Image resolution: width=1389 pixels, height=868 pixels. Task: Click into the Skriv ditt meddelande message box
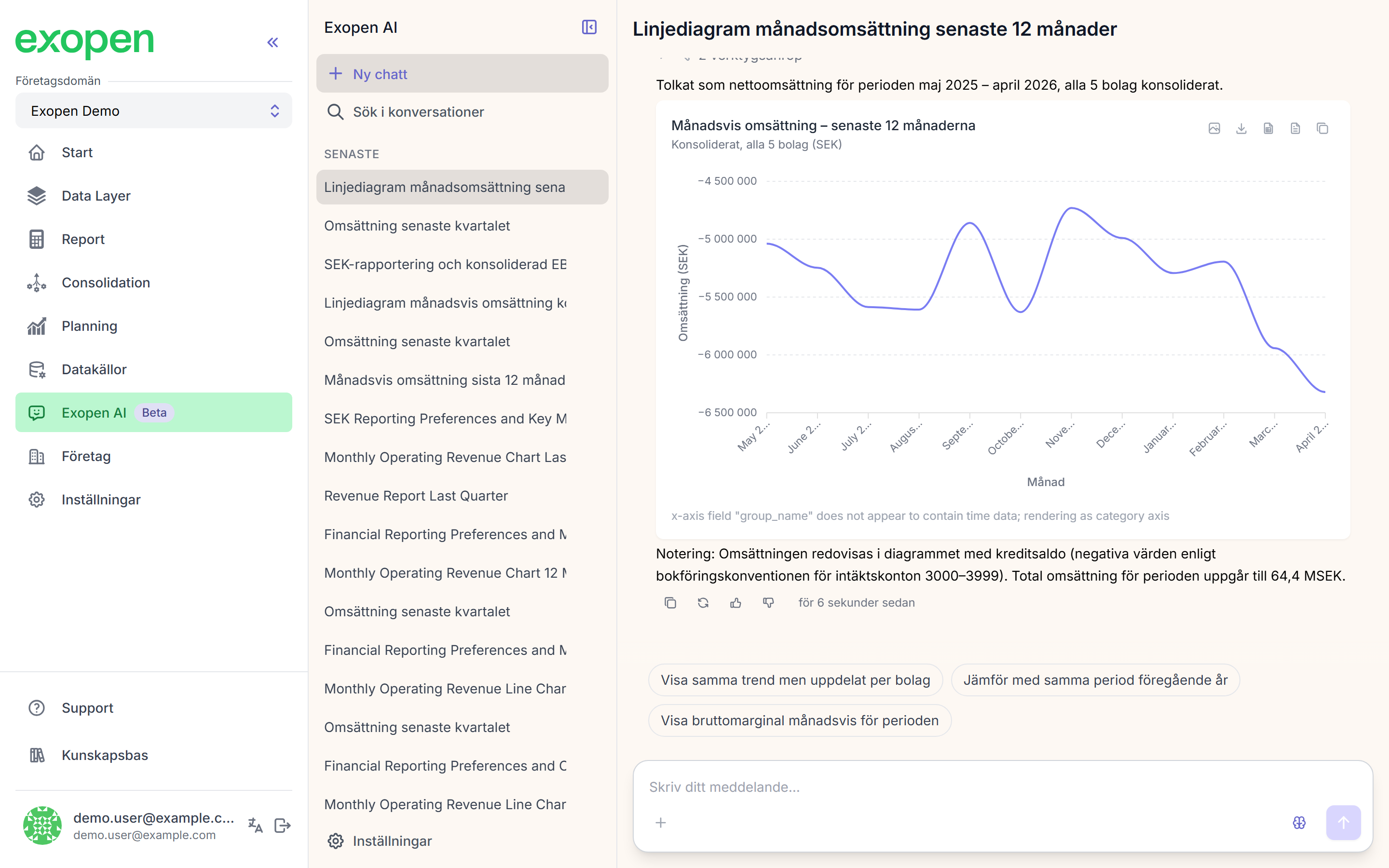click(x=1002, y=787)
